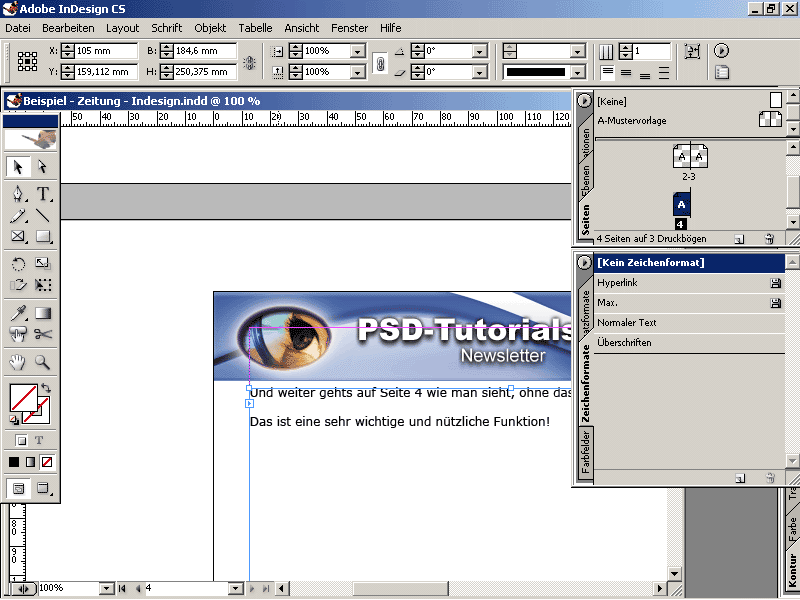The image size is (800, 600).
Task: Select the Rectangle Frame tool
Action: [18, 236]
